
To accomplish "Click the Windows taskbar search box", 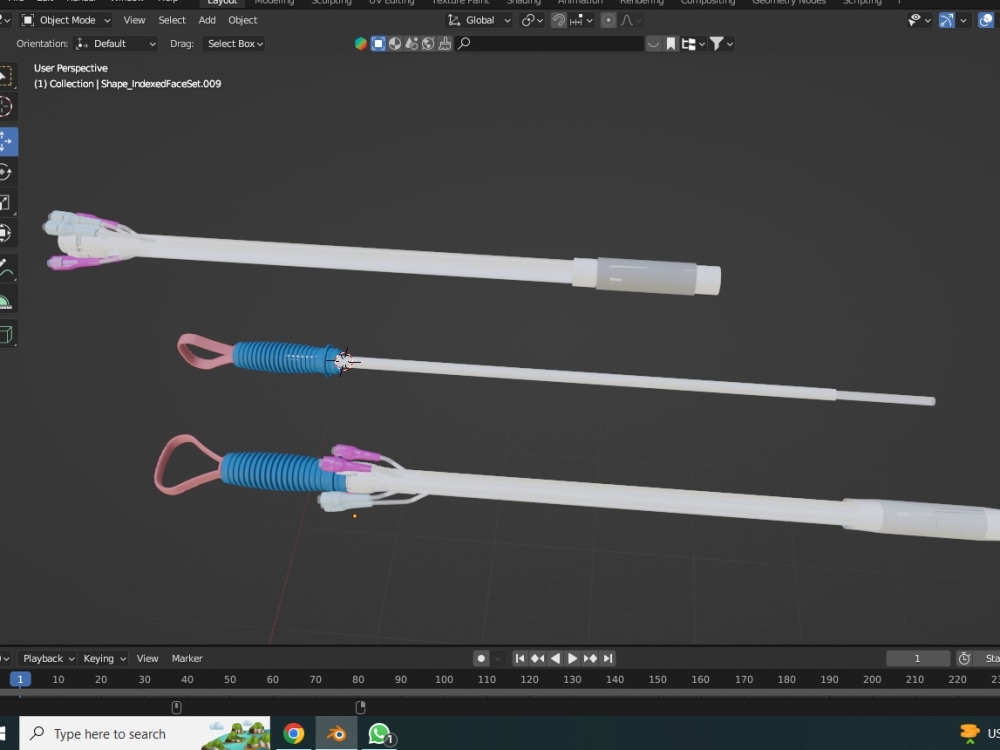I will (x=145, y=733).
